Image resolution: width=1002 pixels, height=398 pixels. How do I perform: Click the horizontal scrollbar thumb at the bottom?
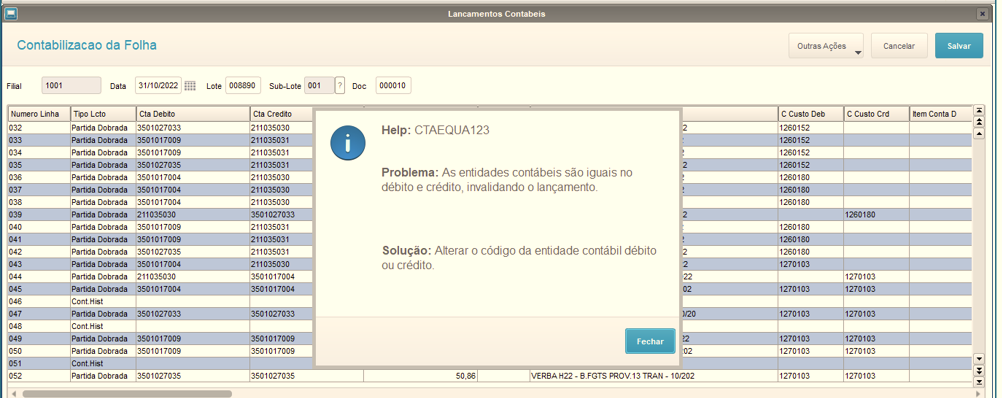(127, 394)
